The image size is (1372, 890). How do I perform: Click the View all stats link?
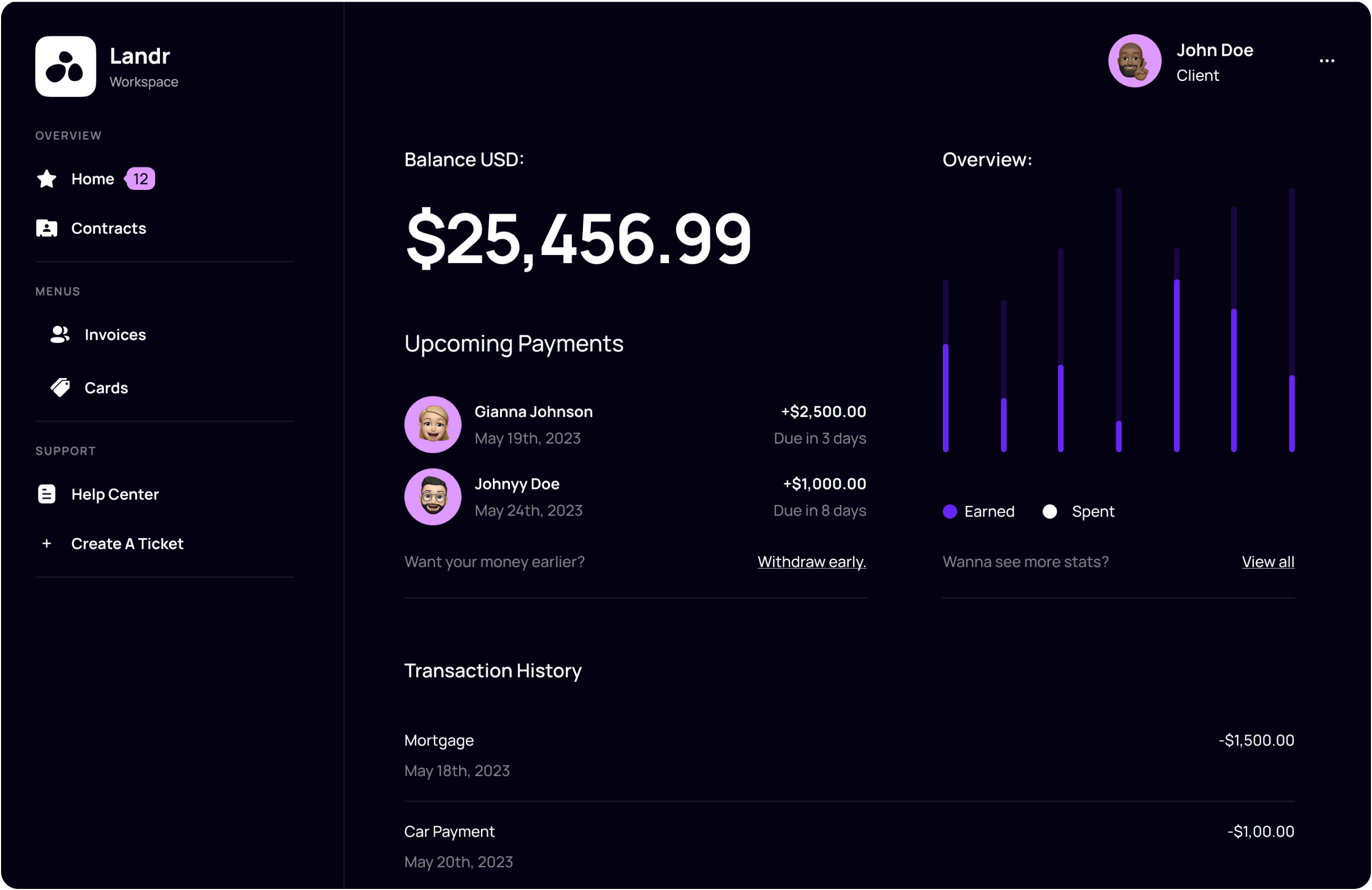(1268, 562)
